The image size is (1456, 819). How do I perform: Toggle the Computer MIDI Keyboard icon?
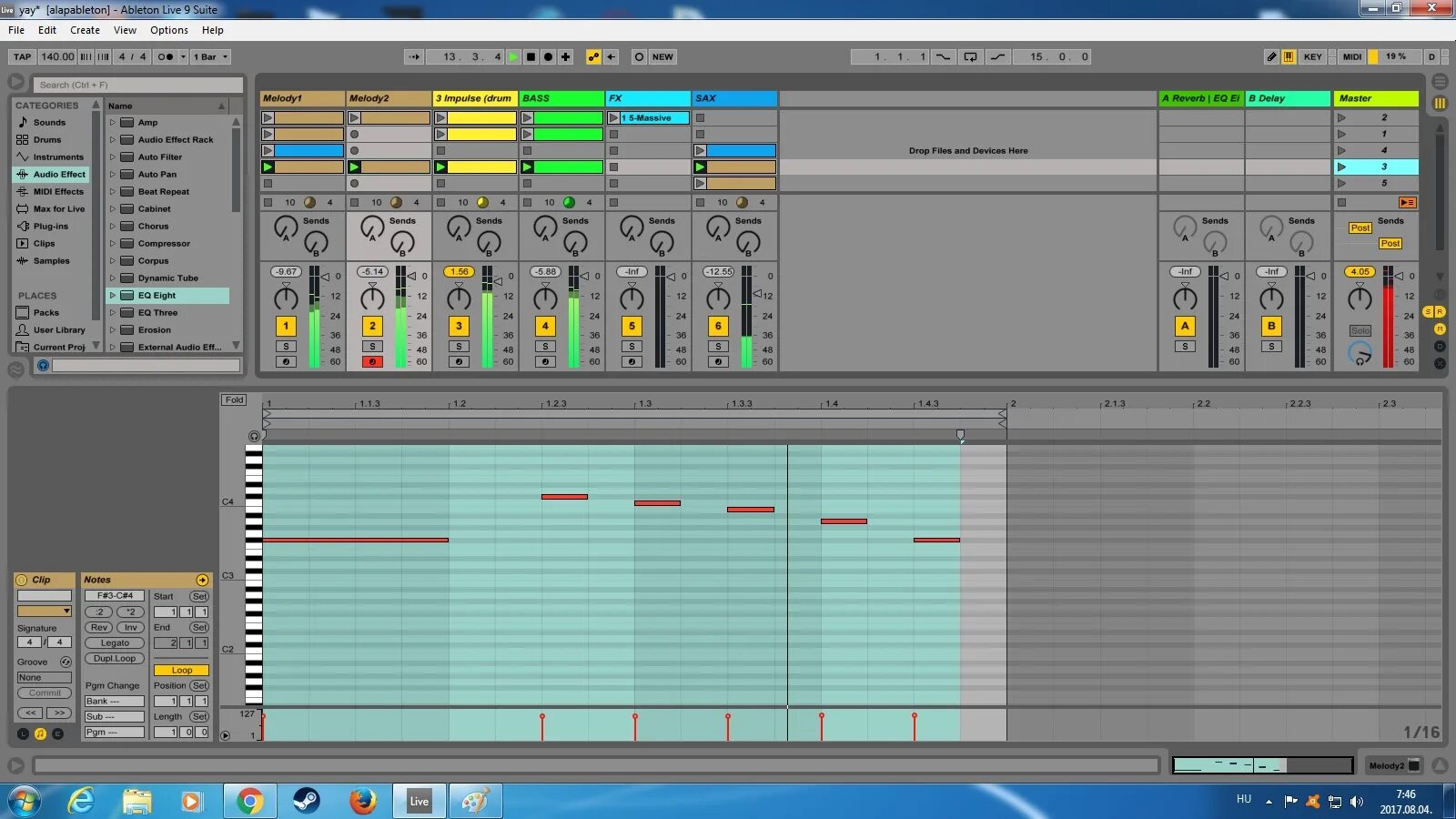point(1289,56)
